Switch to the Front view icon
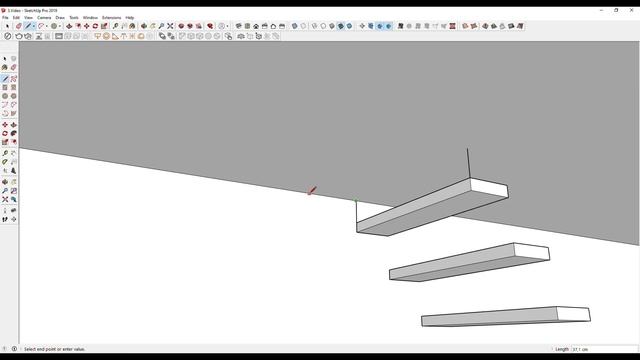Screen dimensions: 640x360 point(256,26)
